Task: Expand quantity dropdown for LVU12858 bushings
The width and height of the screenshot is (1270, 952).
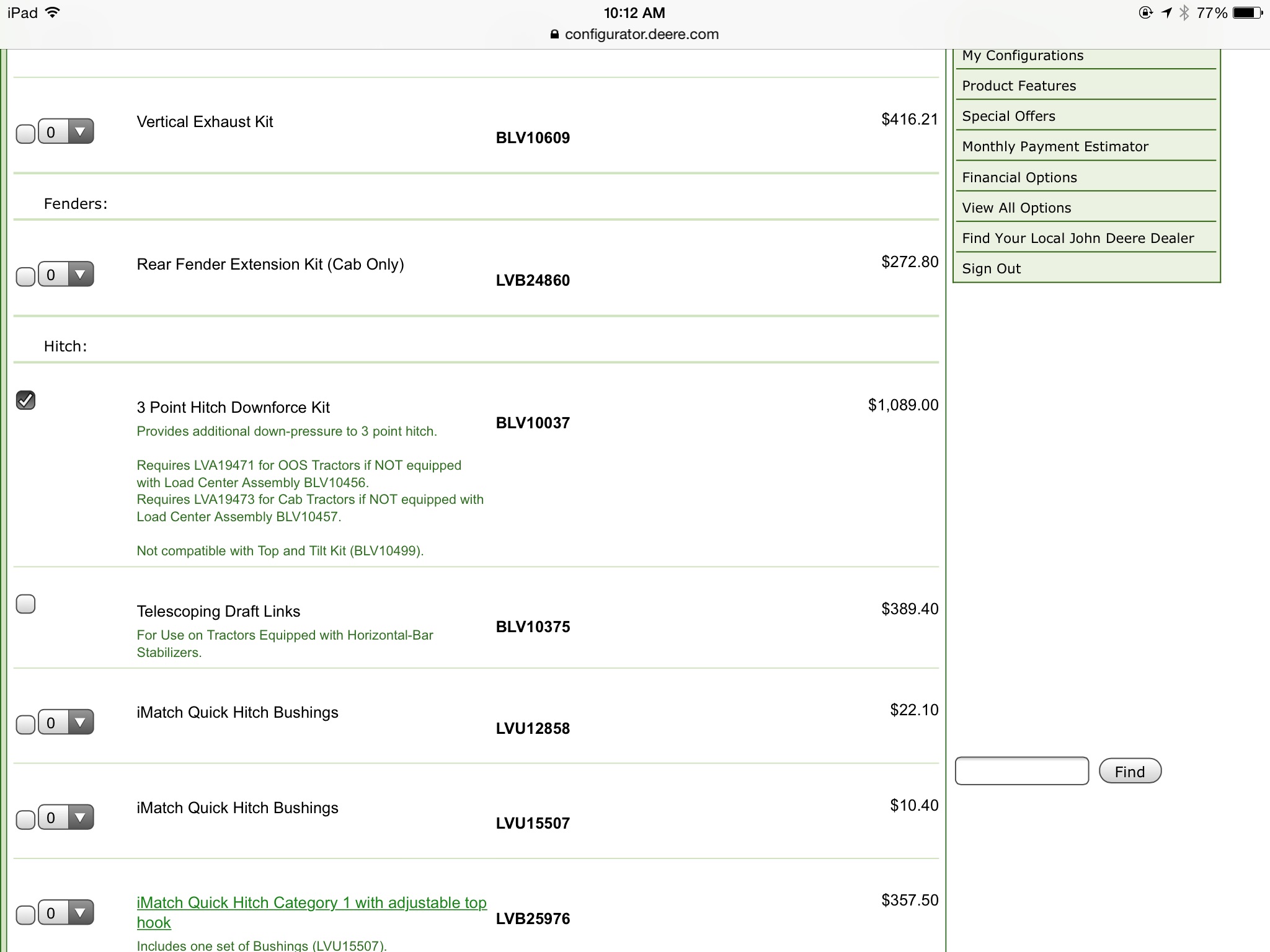Action: (66, 723)
